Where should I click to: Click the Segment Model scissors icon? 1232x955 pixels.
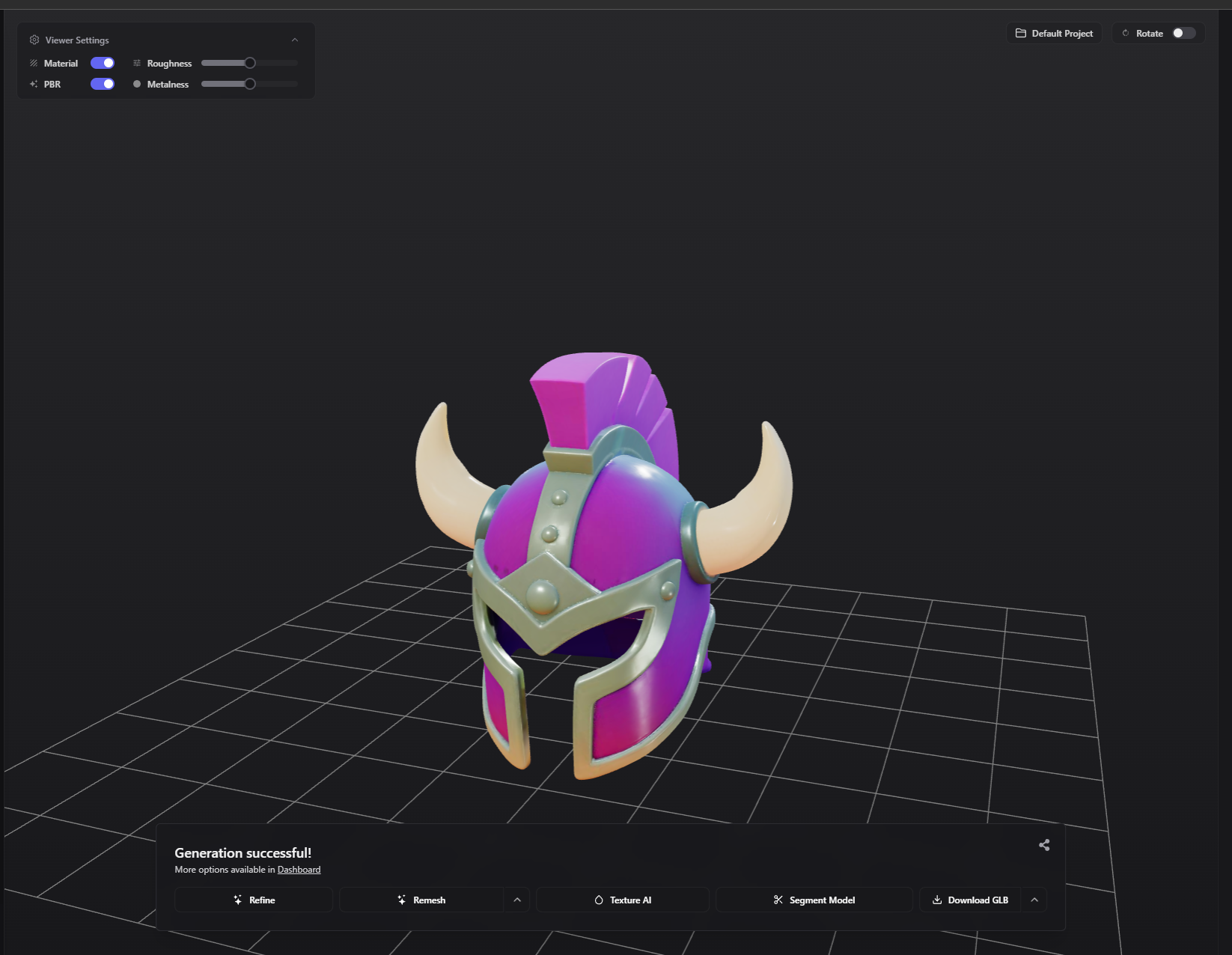click(778, 900)
